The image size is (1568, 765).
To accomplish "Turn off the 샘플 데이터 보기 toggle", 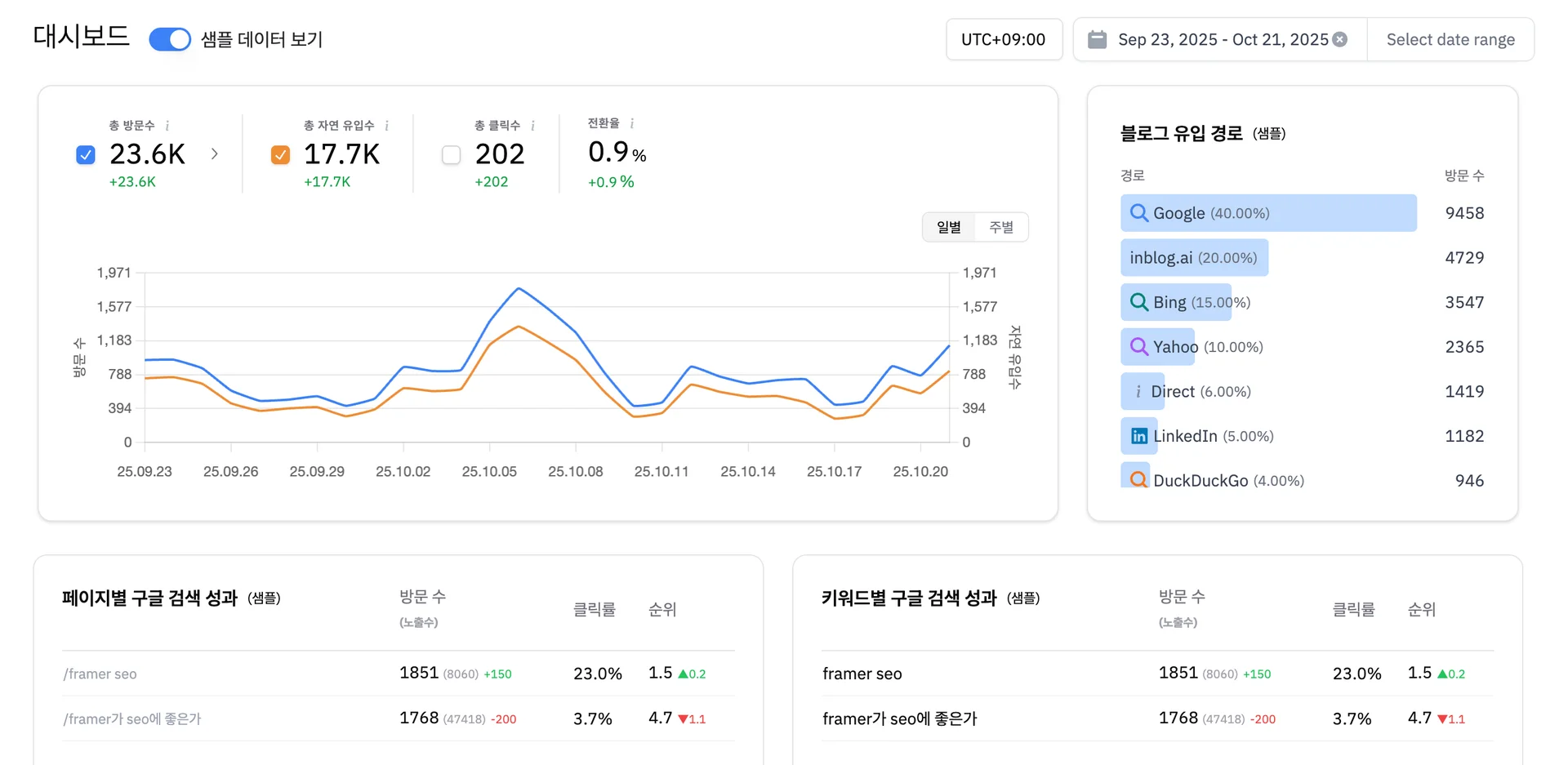I will (x=170, y=39).
